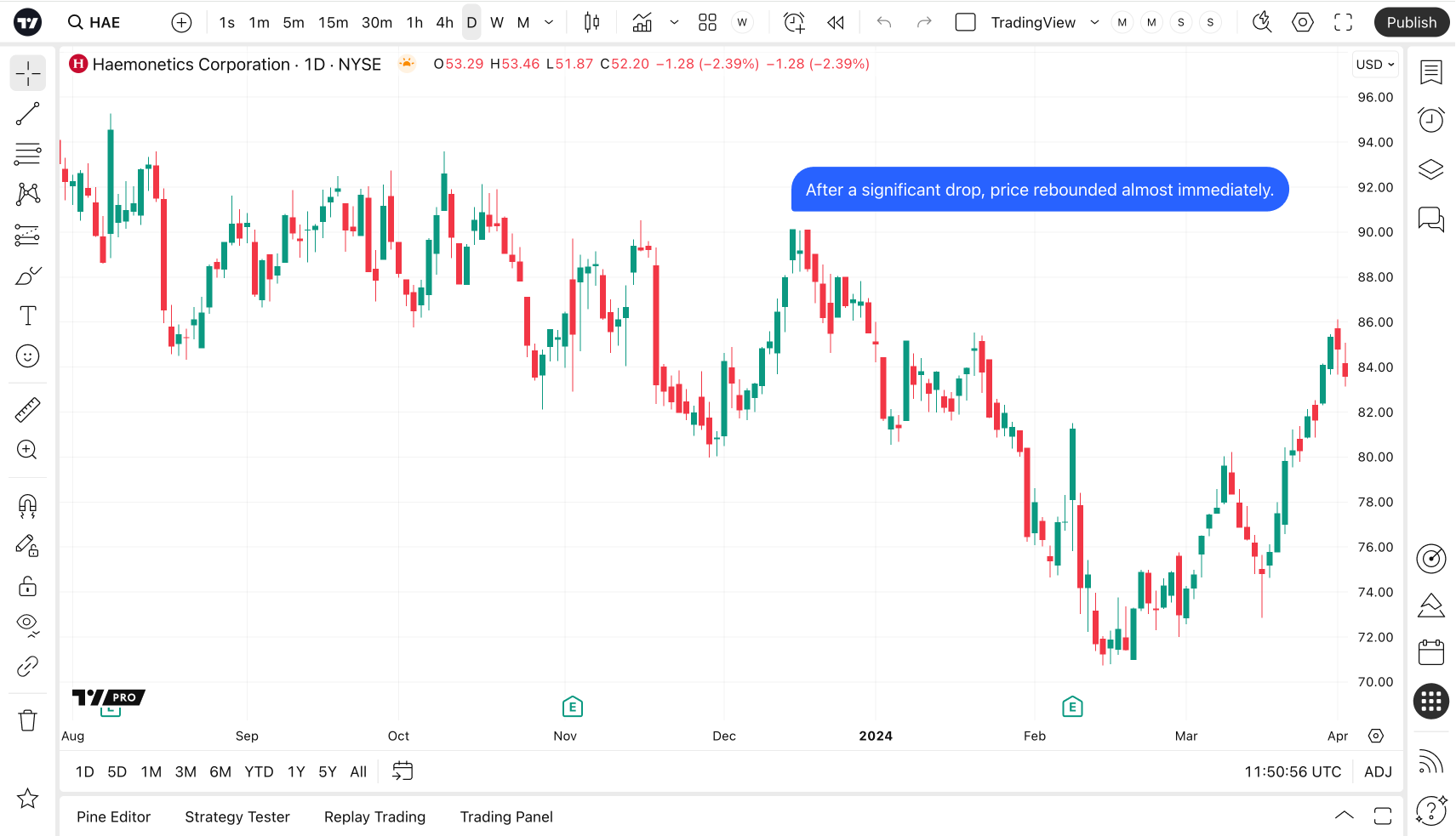Open the Trading Panel tab
Viewport: 1456px width, 836px height.
[x=506, y=816]
